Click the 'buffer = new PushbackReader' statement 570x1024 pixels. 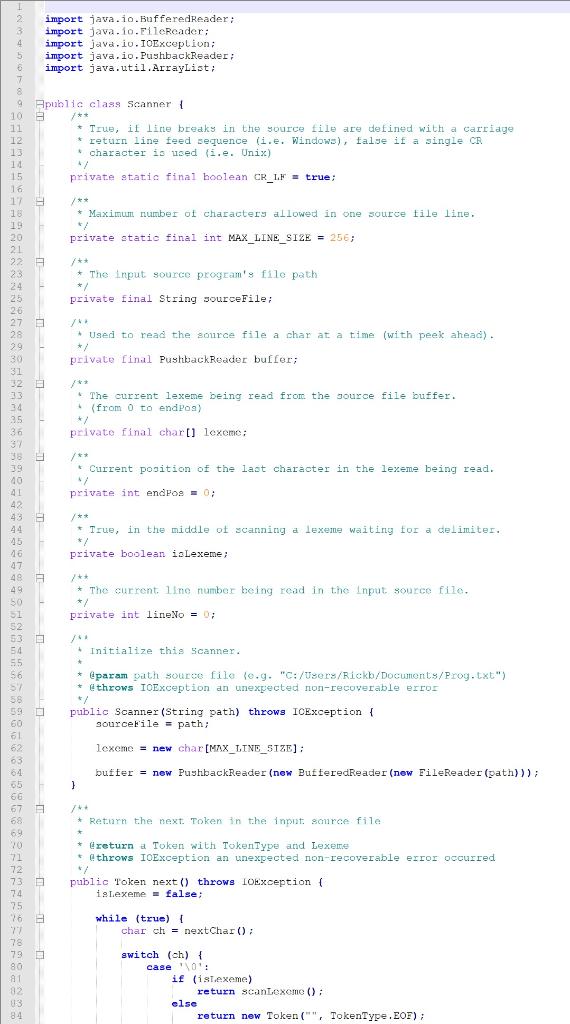[317, 773]
